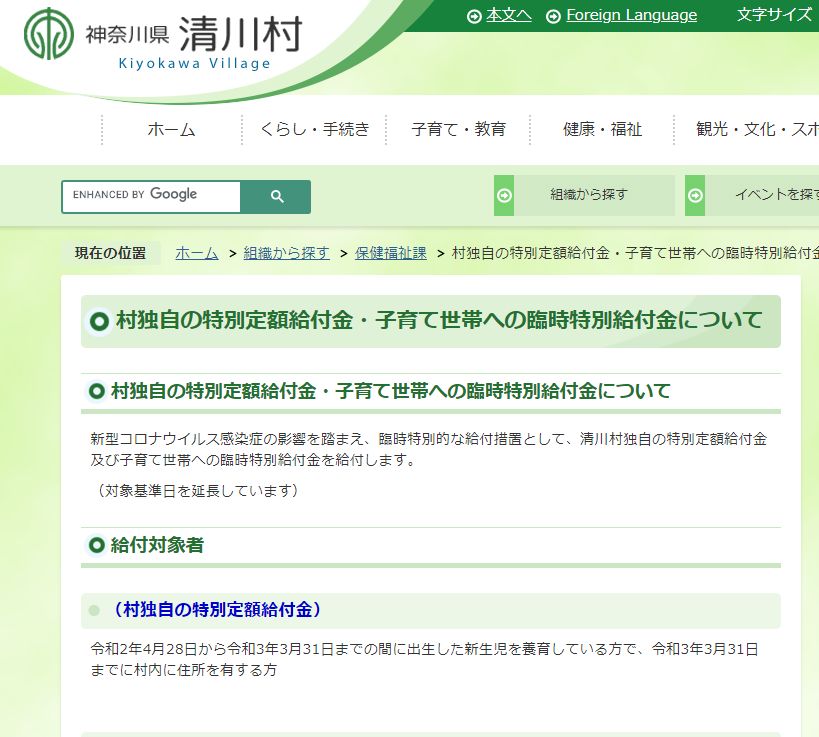Open the 子育て・教育 menu
This screenshot has width=819, height=737.
(458, 129)
